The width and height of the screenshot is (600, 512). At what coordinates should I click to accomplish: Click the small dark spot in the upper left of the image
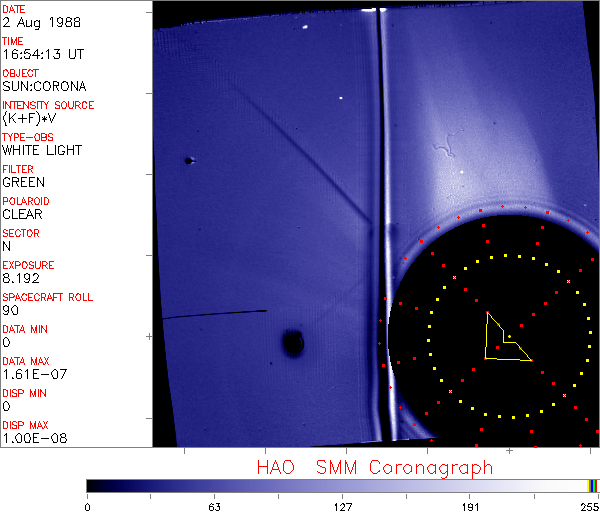(x=188, y=159)
